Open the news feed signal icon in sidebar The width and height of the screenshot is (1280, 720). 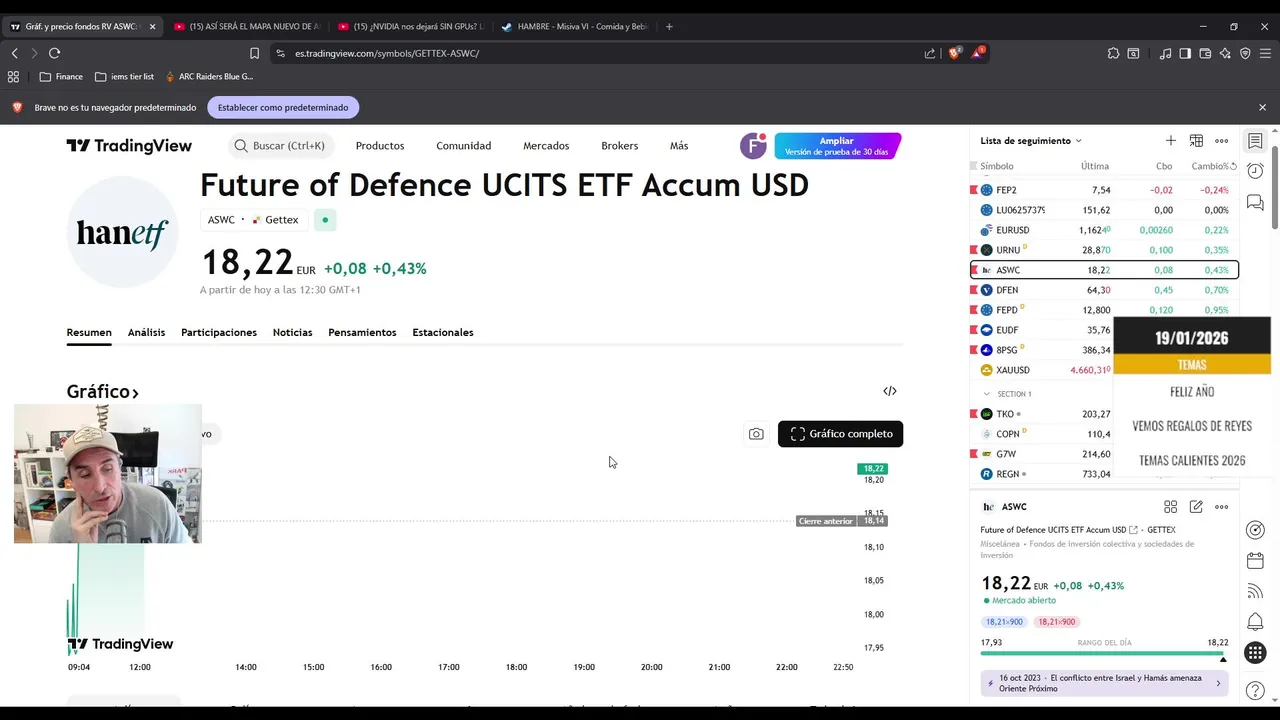[1255, 592]
